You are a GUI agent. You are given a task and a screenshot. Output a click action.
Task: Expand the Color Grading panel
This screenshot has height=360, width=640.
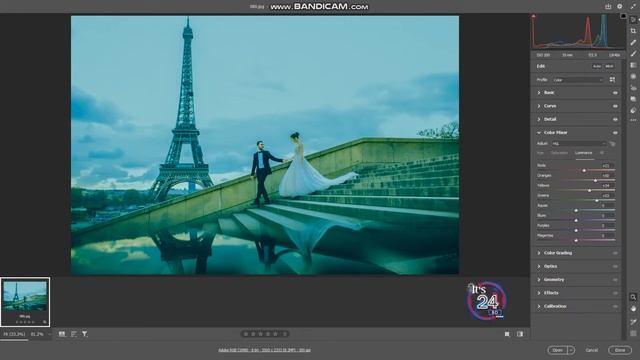pos(539,253)
